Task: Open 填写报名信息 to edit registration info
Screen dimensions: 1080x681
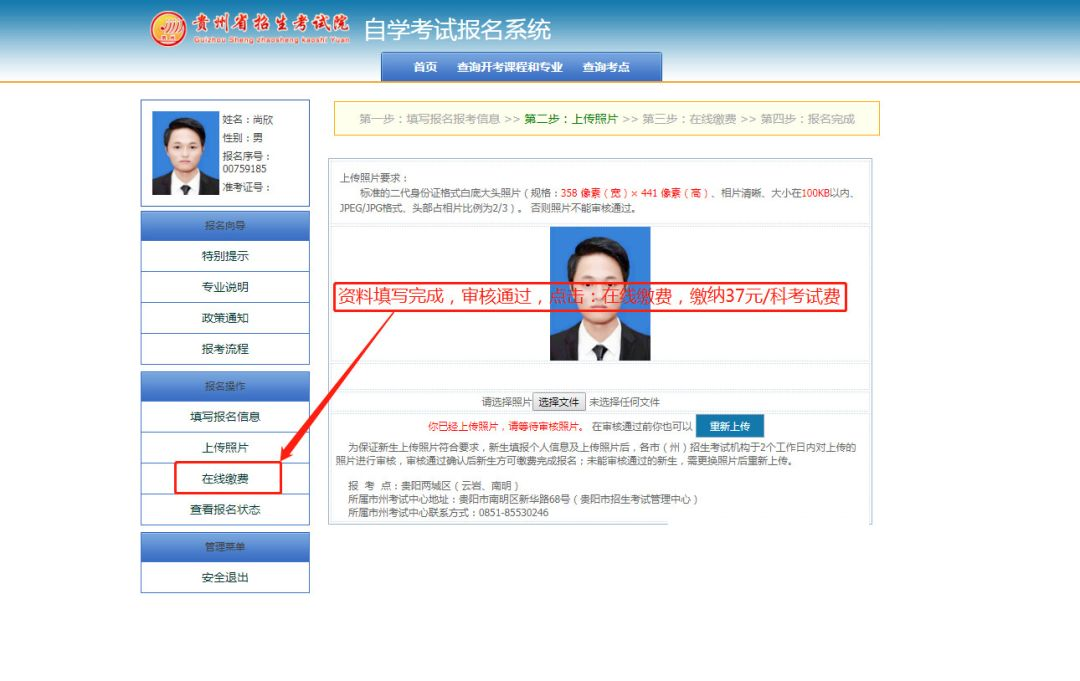Action: click(x=224, y=416)
